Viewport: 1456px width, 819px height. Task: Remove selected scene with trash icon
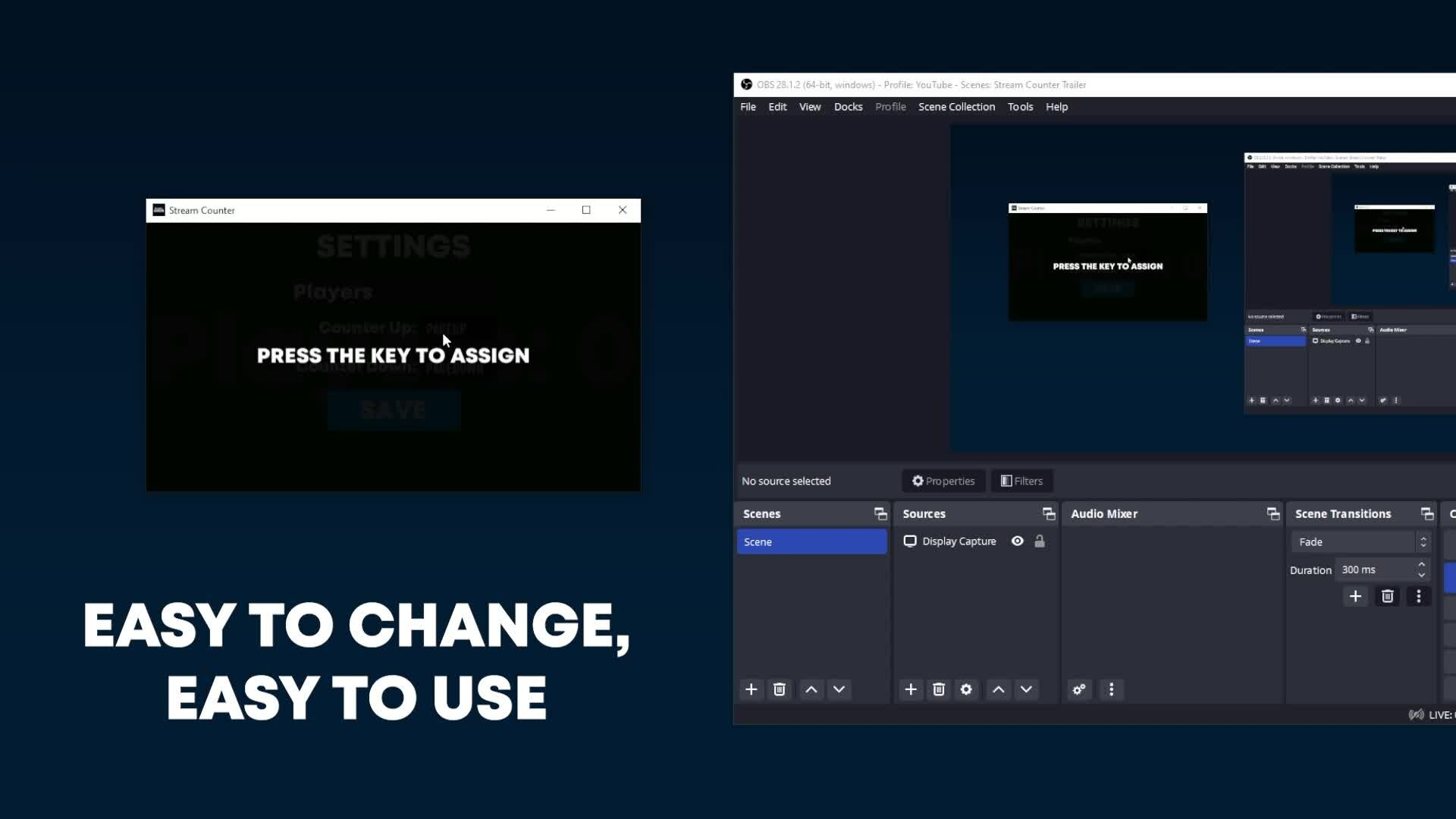(779, 689)
